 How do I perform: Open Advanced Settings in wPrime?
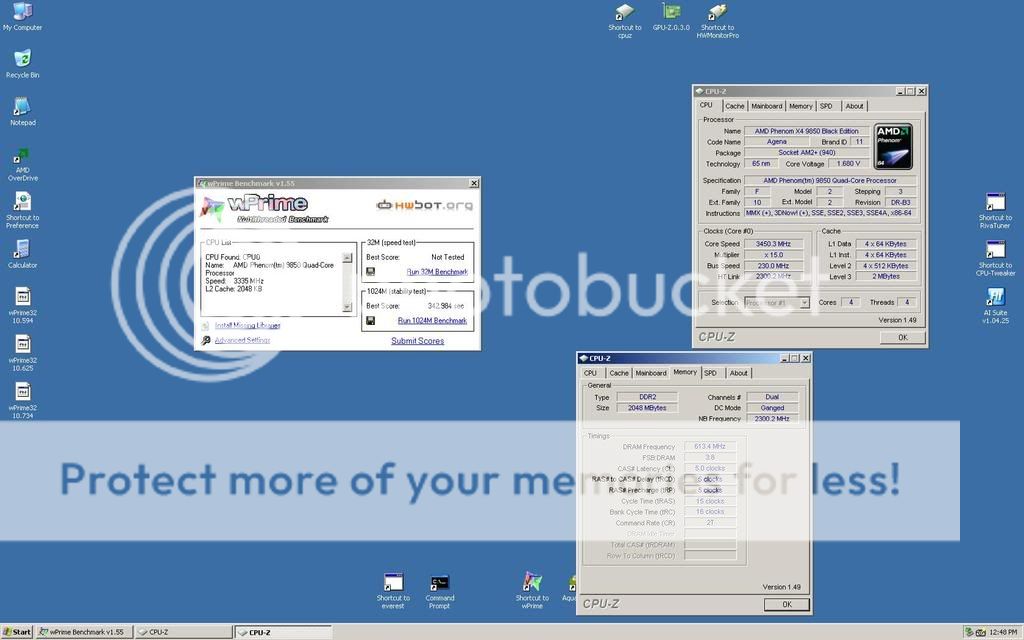[242, 340]
